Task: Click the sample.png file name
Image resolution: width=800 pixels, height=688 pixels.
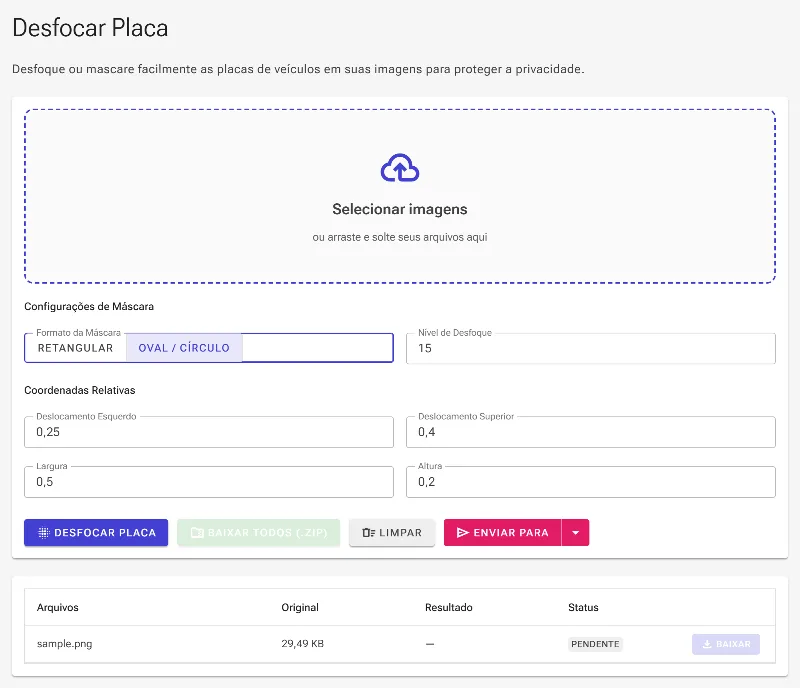Action: (64, 644)
